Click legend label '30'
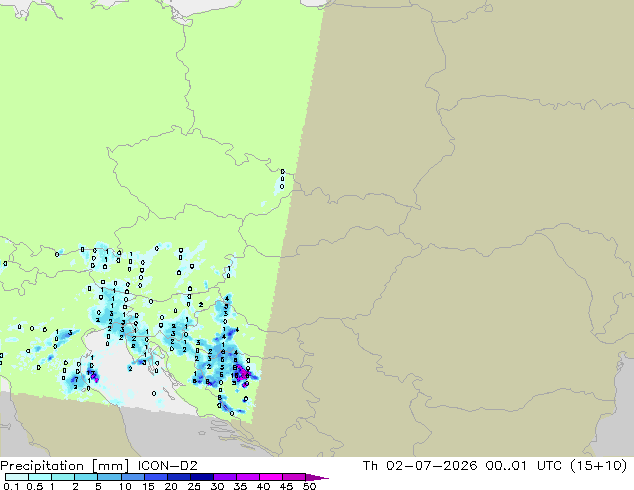Screen dimensions: 634x490 tap(217, 486)
